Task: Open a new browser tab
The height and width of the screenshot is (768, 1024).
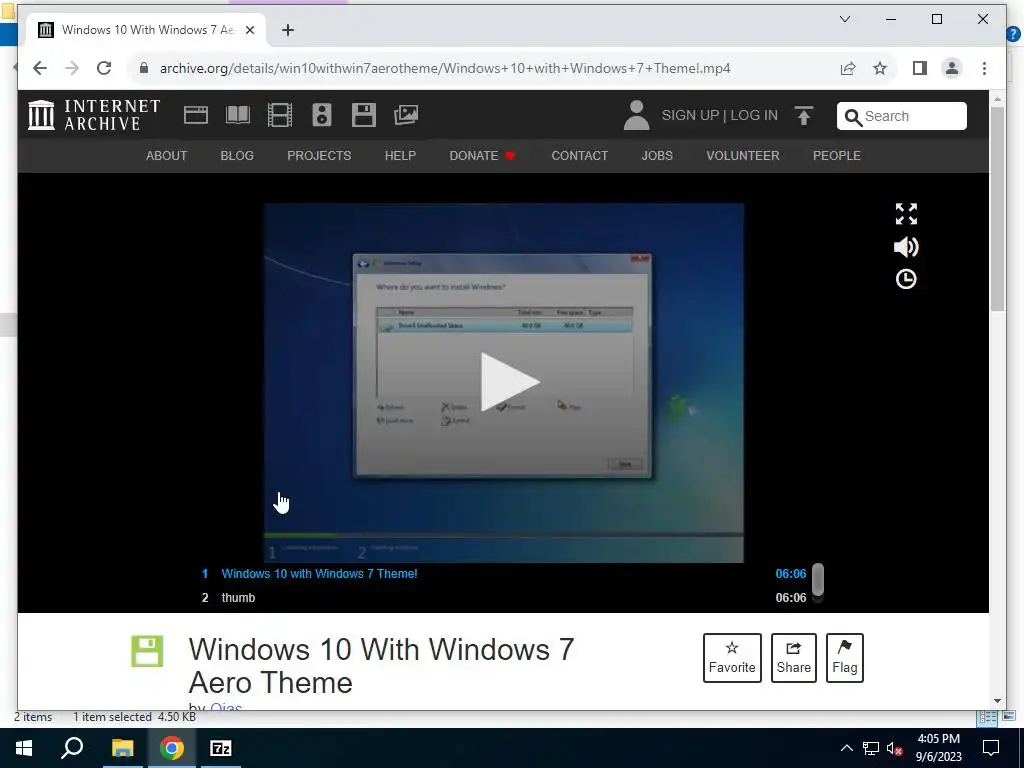Action: coord(288,30)
